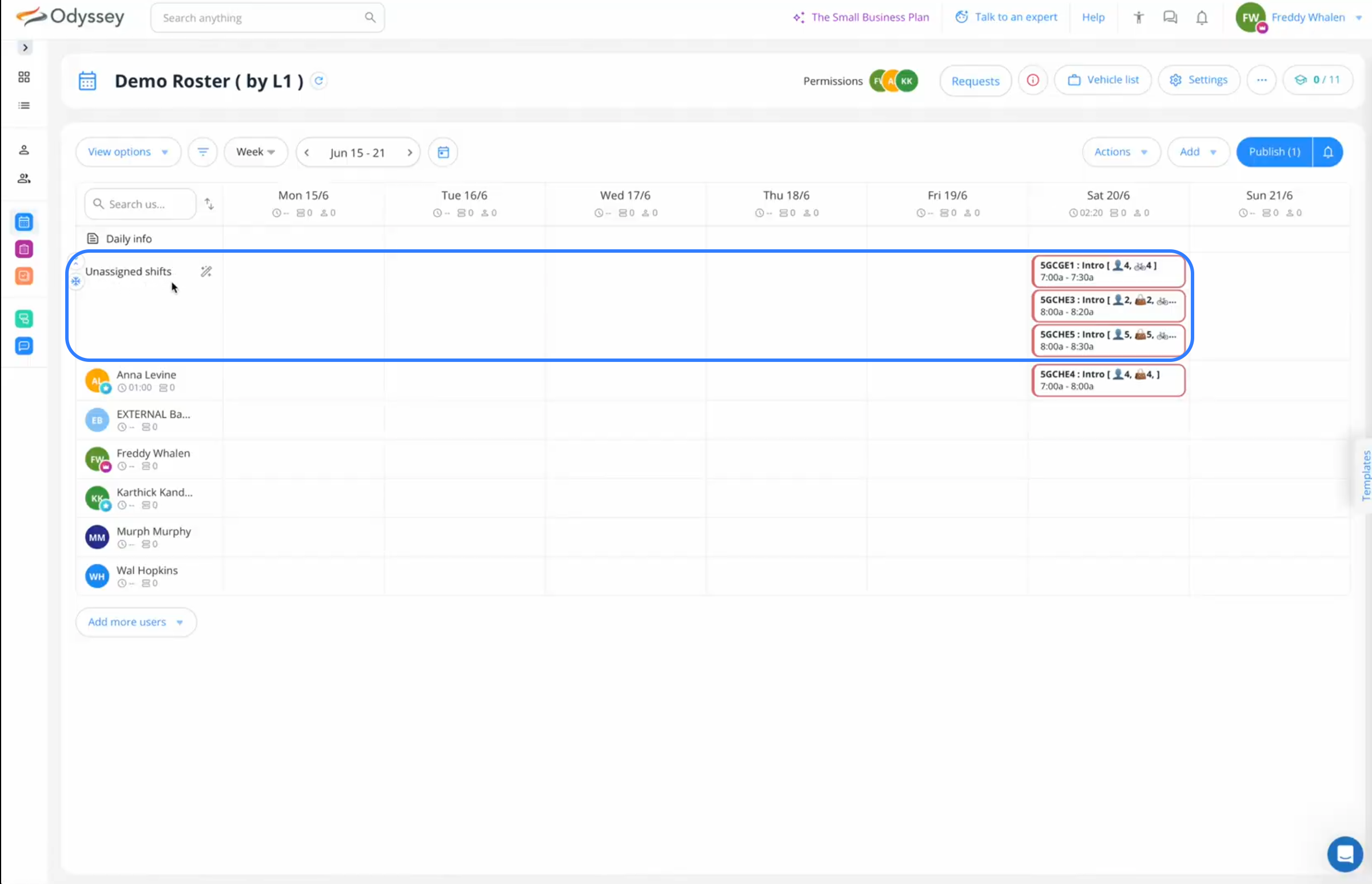Open notifications bell in top bar
This screenshot has width=1372, height=884.
click(x=1202, y=18)
